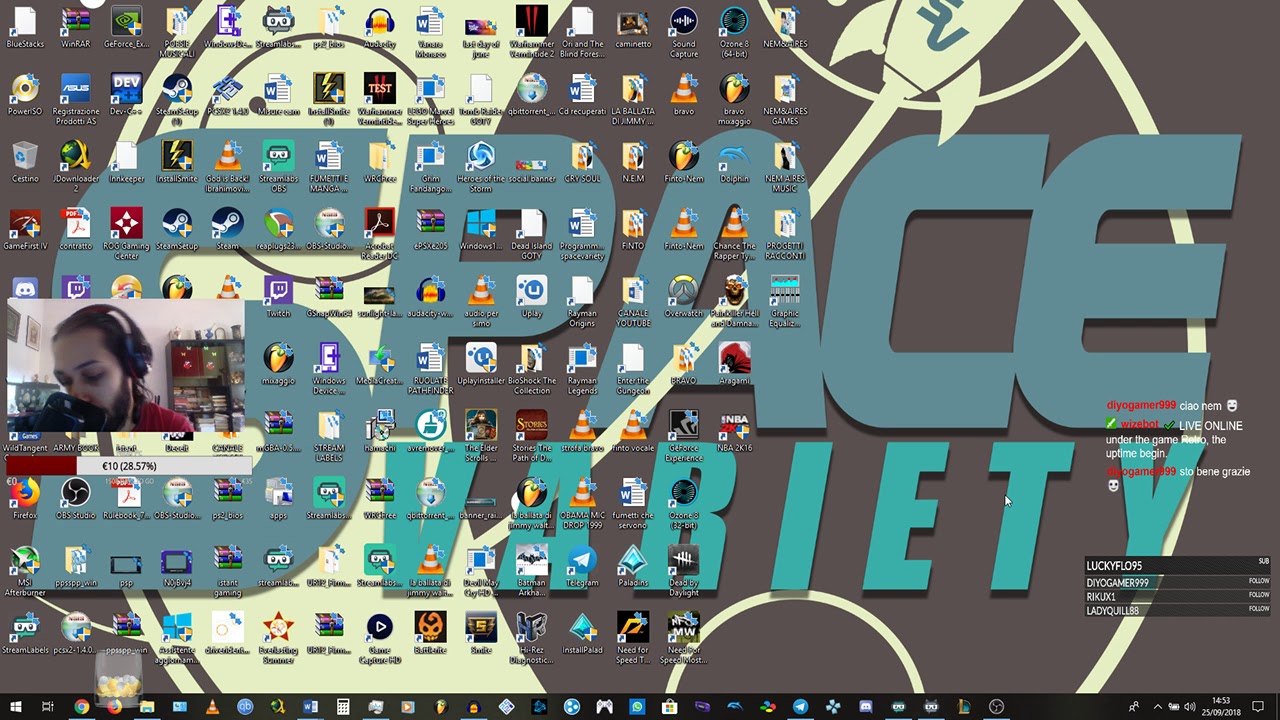This screenshot has width=1280, height=720.
Task: Open the Overwatch desktop shortcut
Action: [684, 297]
